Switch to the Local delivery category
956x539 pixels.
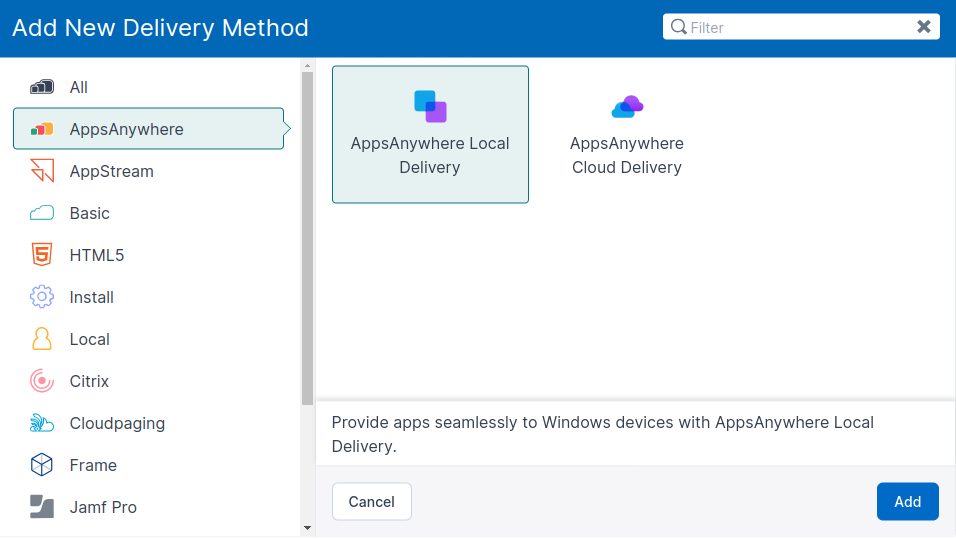[x=90, y=339]
